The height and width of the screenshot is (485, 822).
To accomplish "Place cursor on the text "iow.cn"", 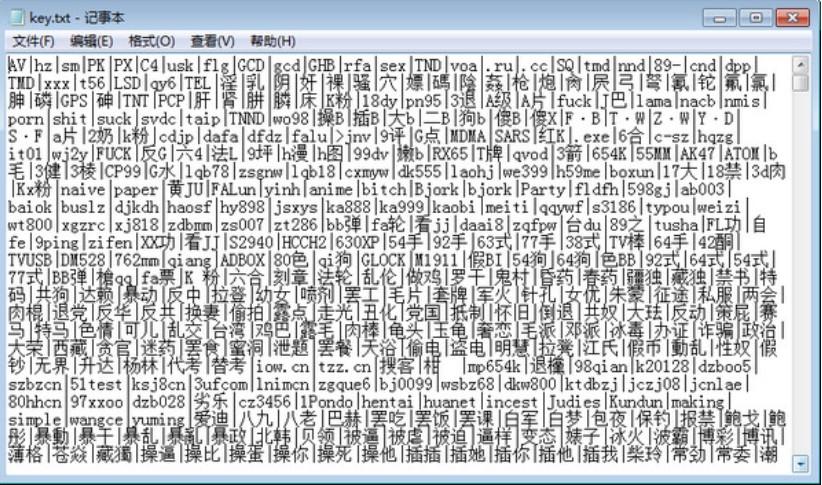I will click(282, 367).
